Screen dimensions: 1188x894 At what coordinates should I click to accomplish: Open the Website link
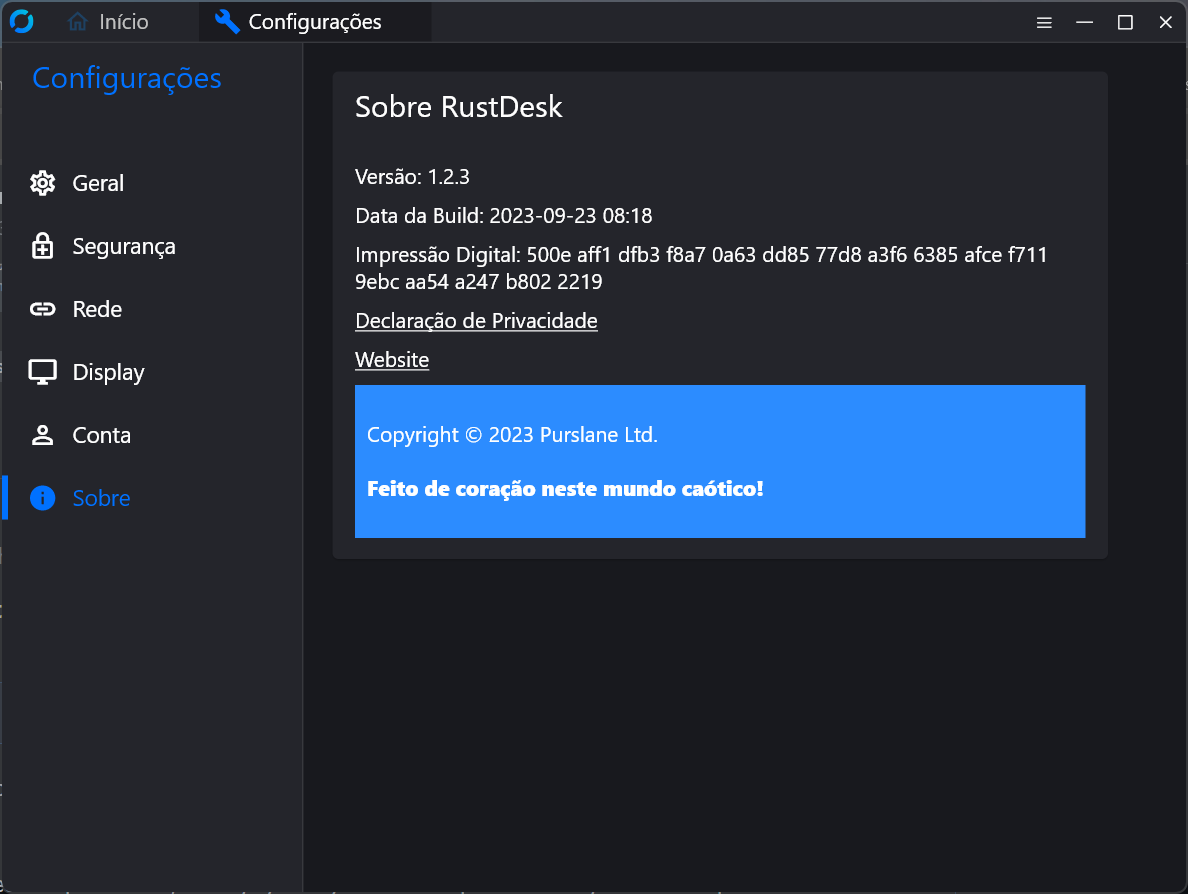(392, 360)
